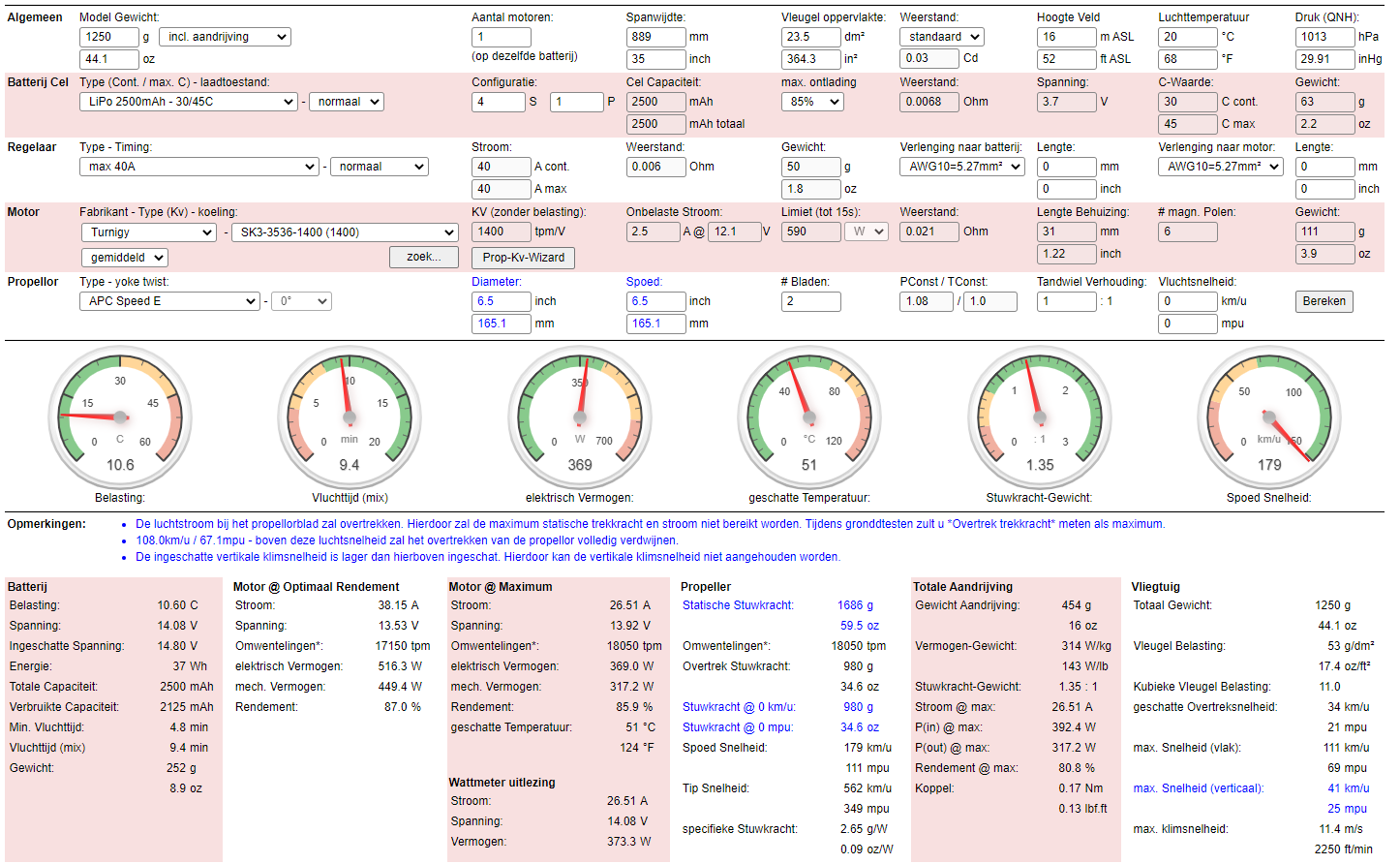1400x864 pixels.
Task: Click the battery series configuration field 4
Action: click(498, 102)
